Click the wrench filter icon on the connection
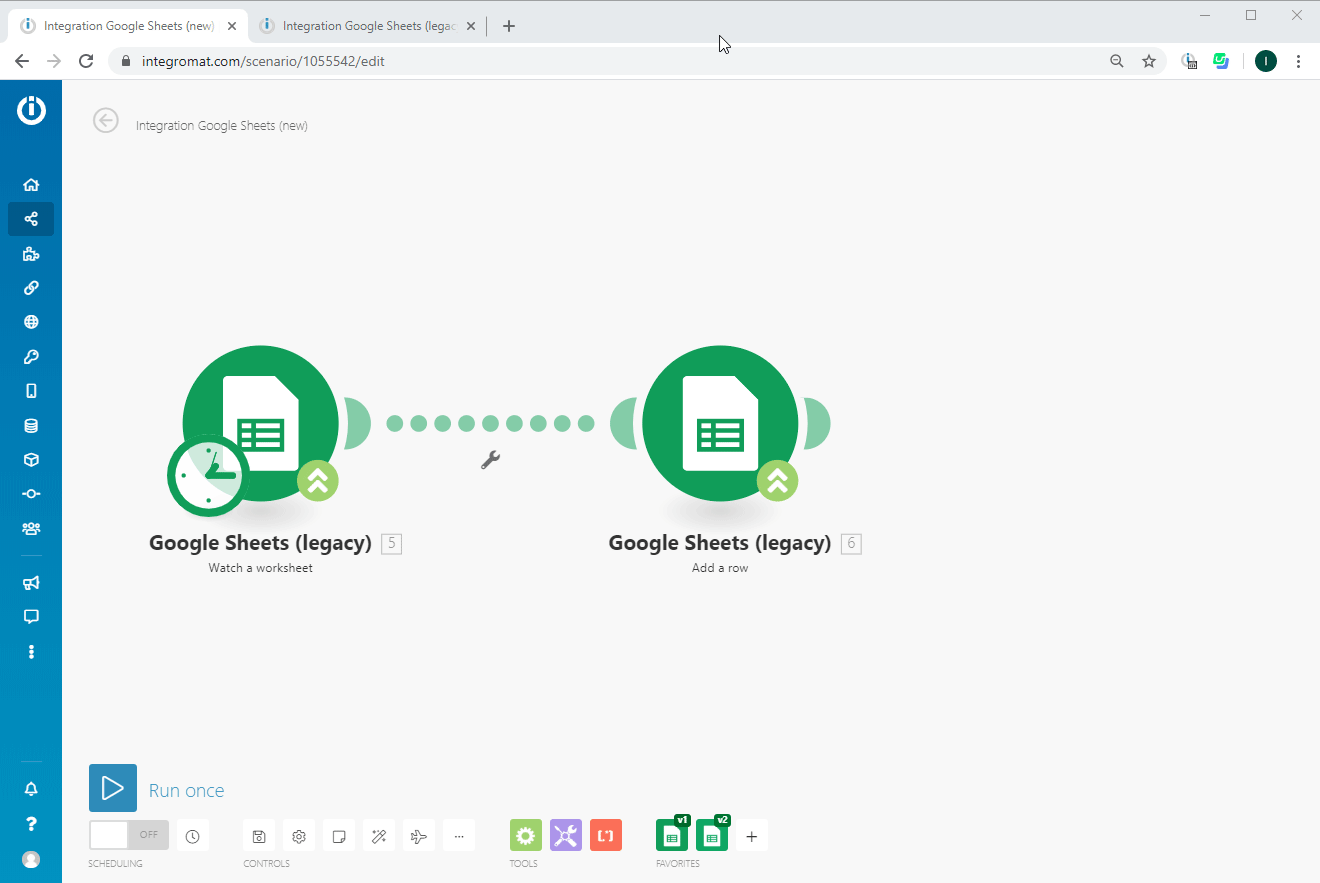 coord(490,460)
